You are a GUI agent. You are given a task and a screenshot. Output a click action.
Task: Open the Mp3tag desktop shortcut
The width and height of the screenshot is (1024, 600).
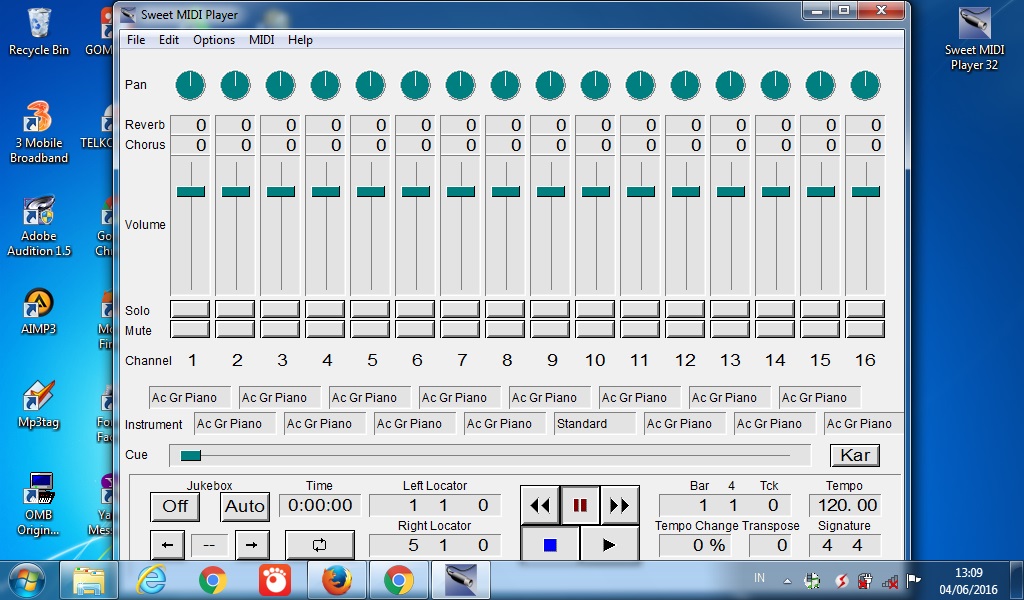pyautogui.click(x=39, y=405)
